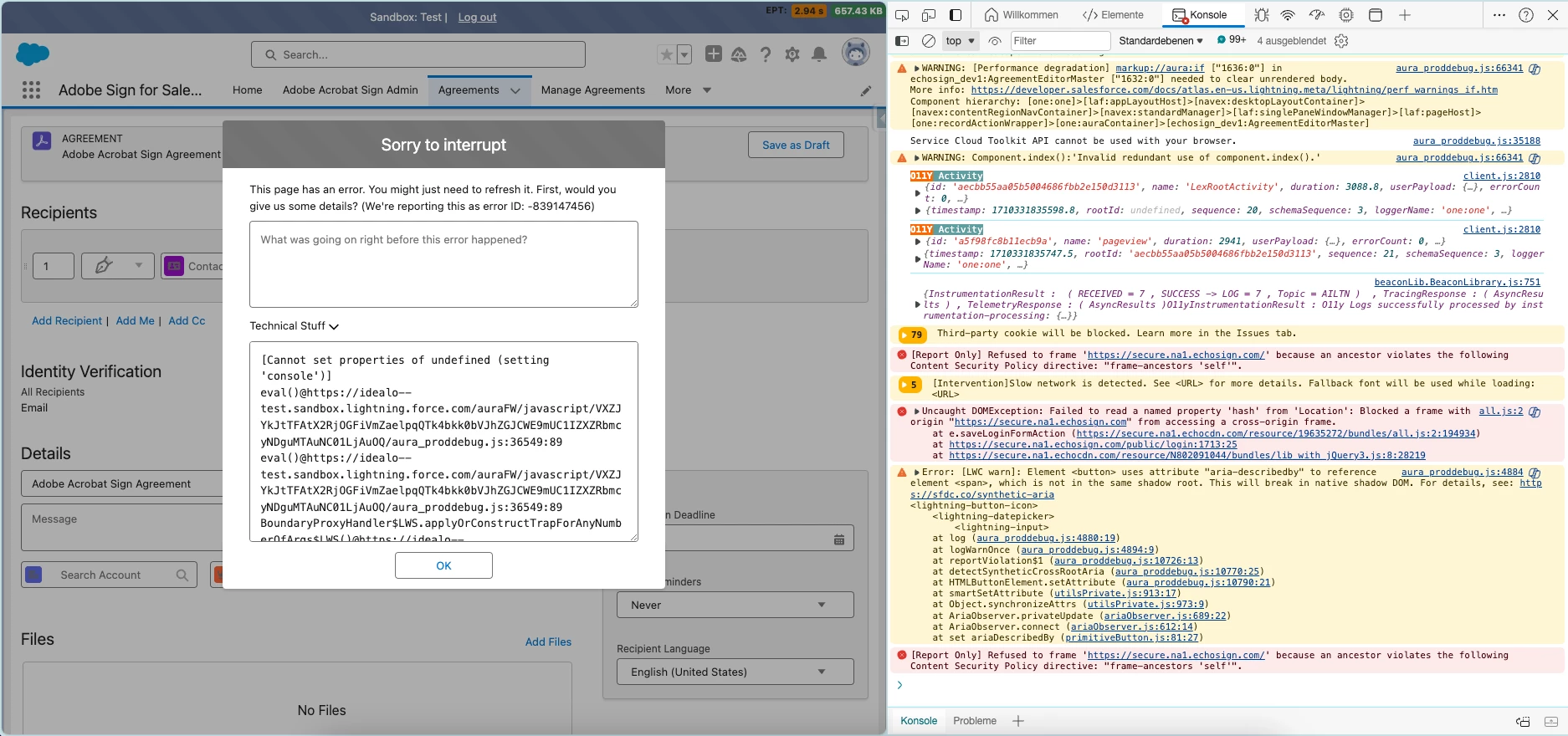The image size is (1568, 736).
Task: Open the Standardebenen log level dropdown
Action: pos(1161,41)
